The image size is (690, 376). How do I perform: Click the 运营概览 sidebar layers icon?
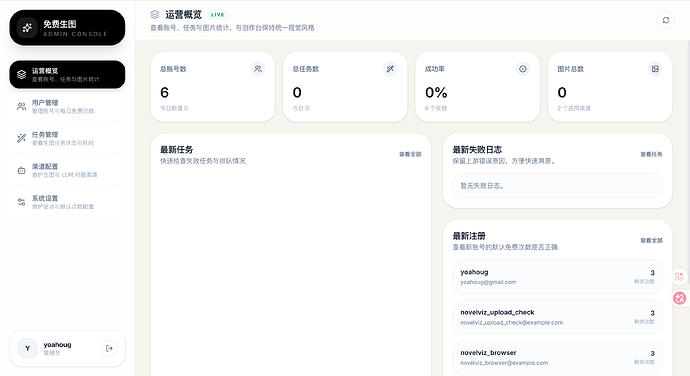(21, 74)
